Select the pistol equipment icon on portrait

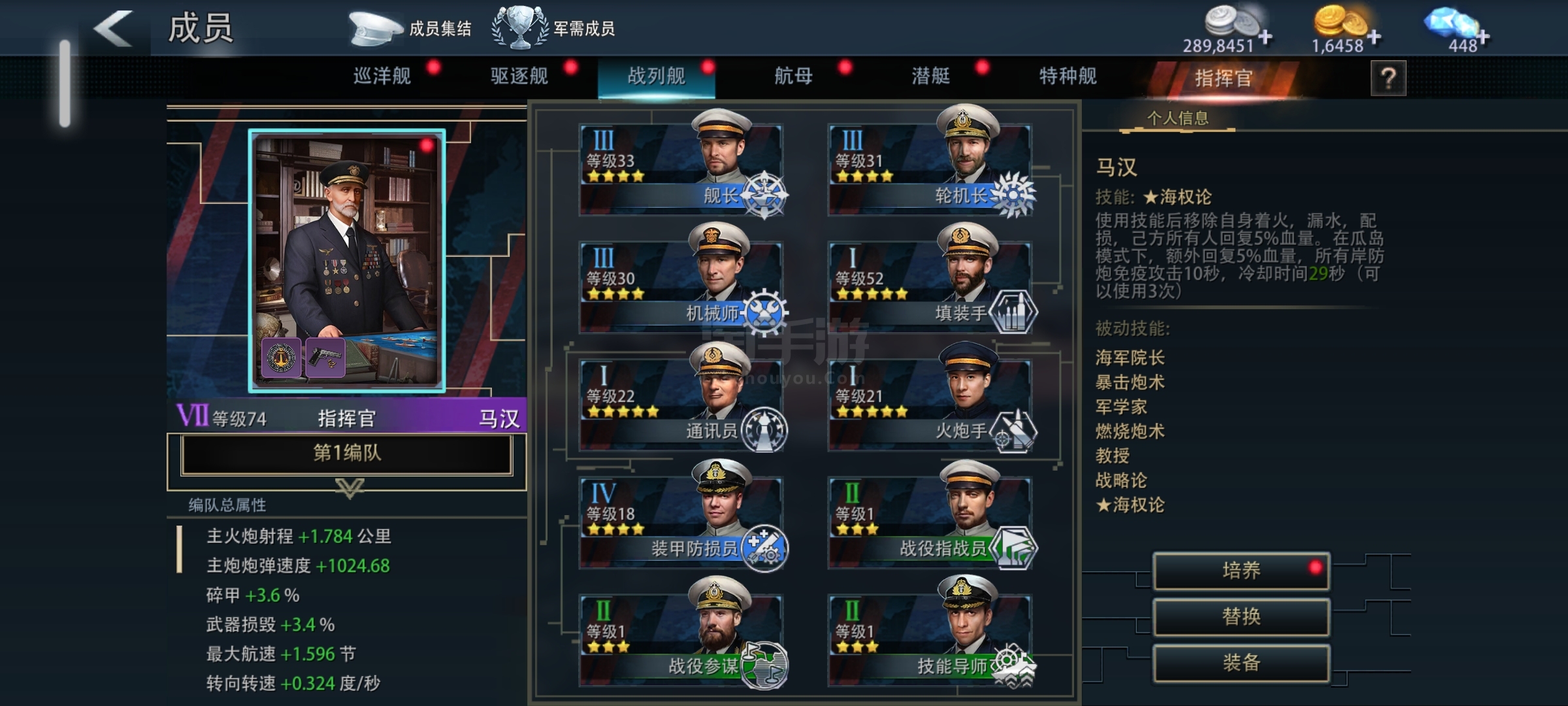[325, 357]
